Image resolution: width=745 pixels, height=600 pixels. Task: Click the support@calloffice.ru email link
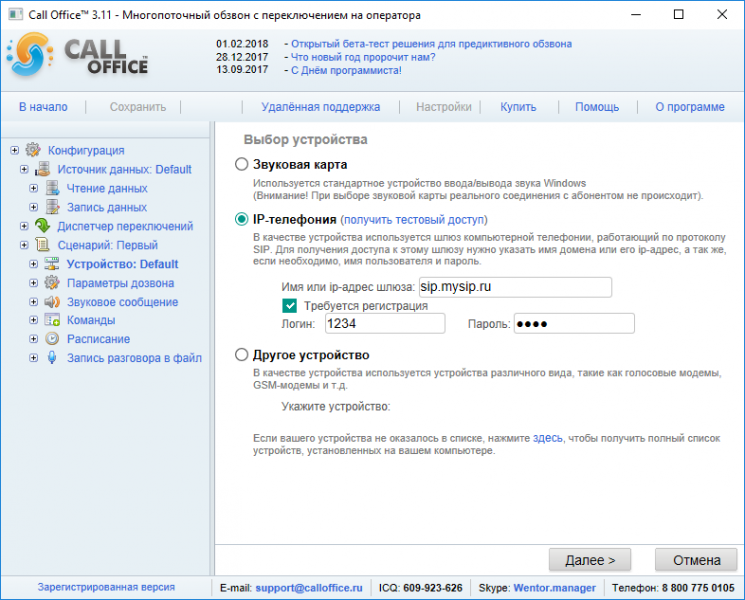[309, 588]
